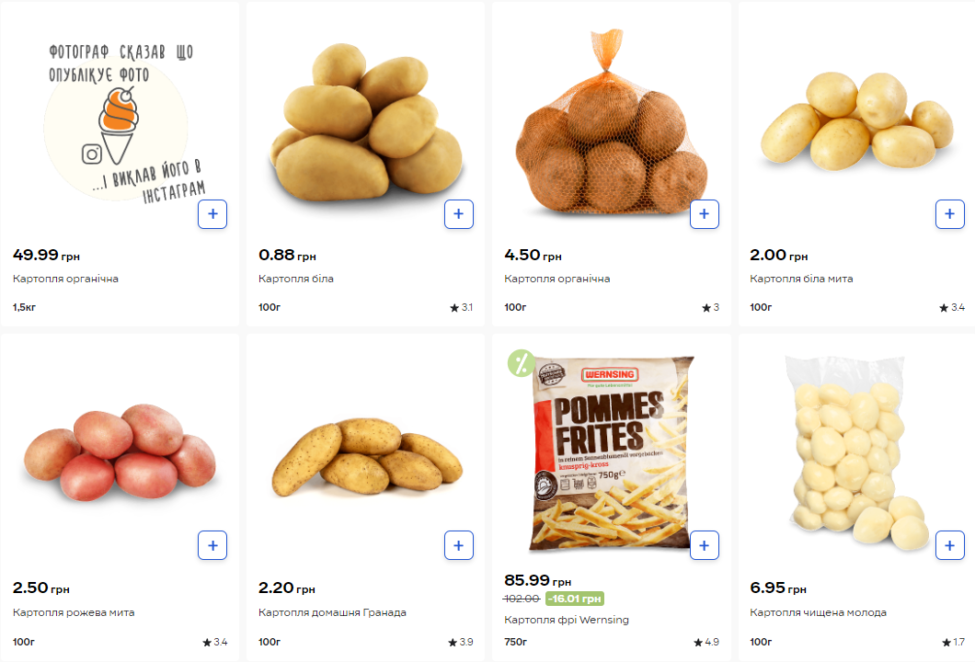This screenshot has width=975, height=662.
Task: Add netted Картопля органічна 100г to cart
Action: coord(705,214)
